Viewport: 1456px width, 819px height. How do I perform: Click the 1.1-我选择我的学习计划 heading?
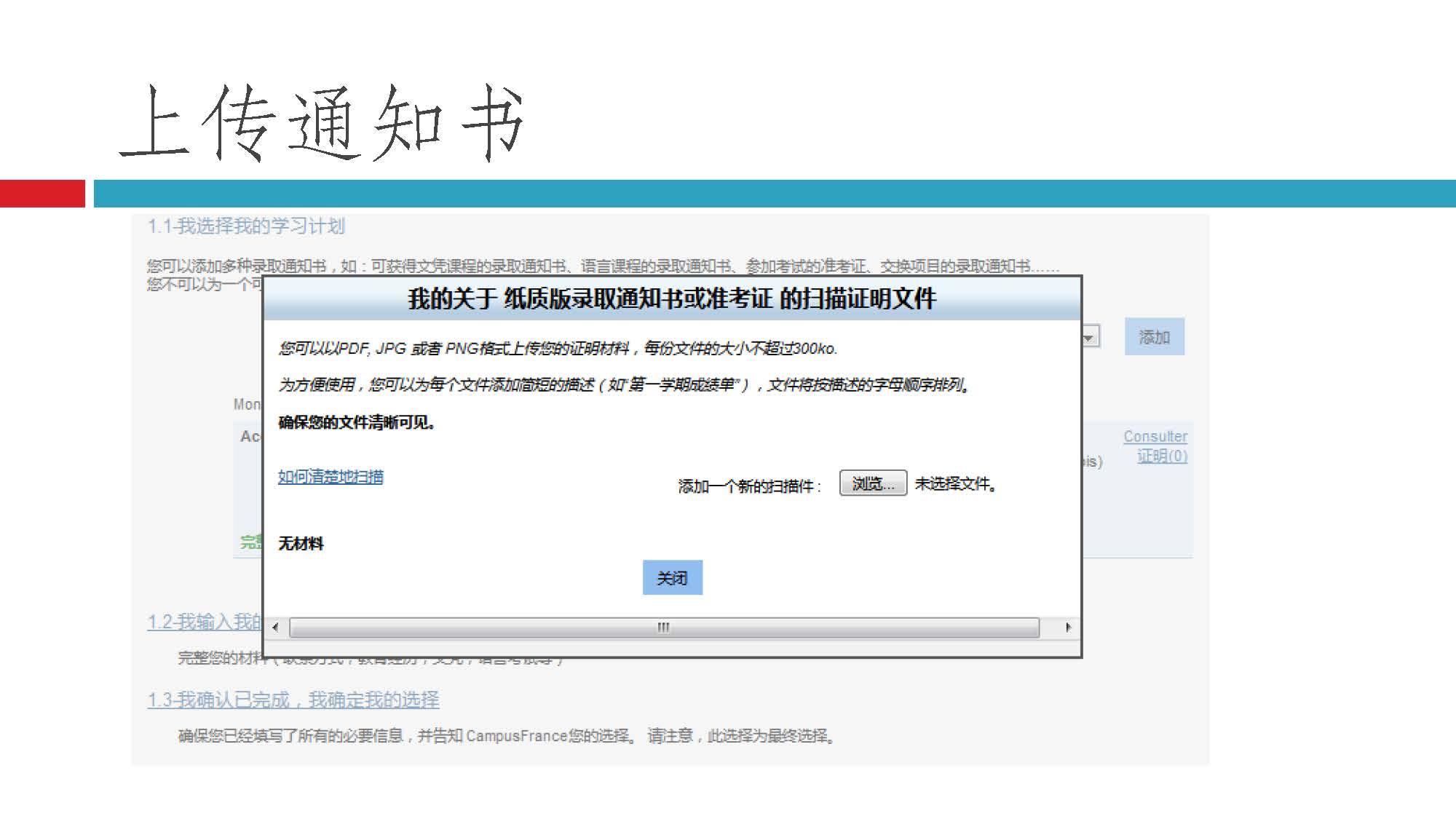246,226
